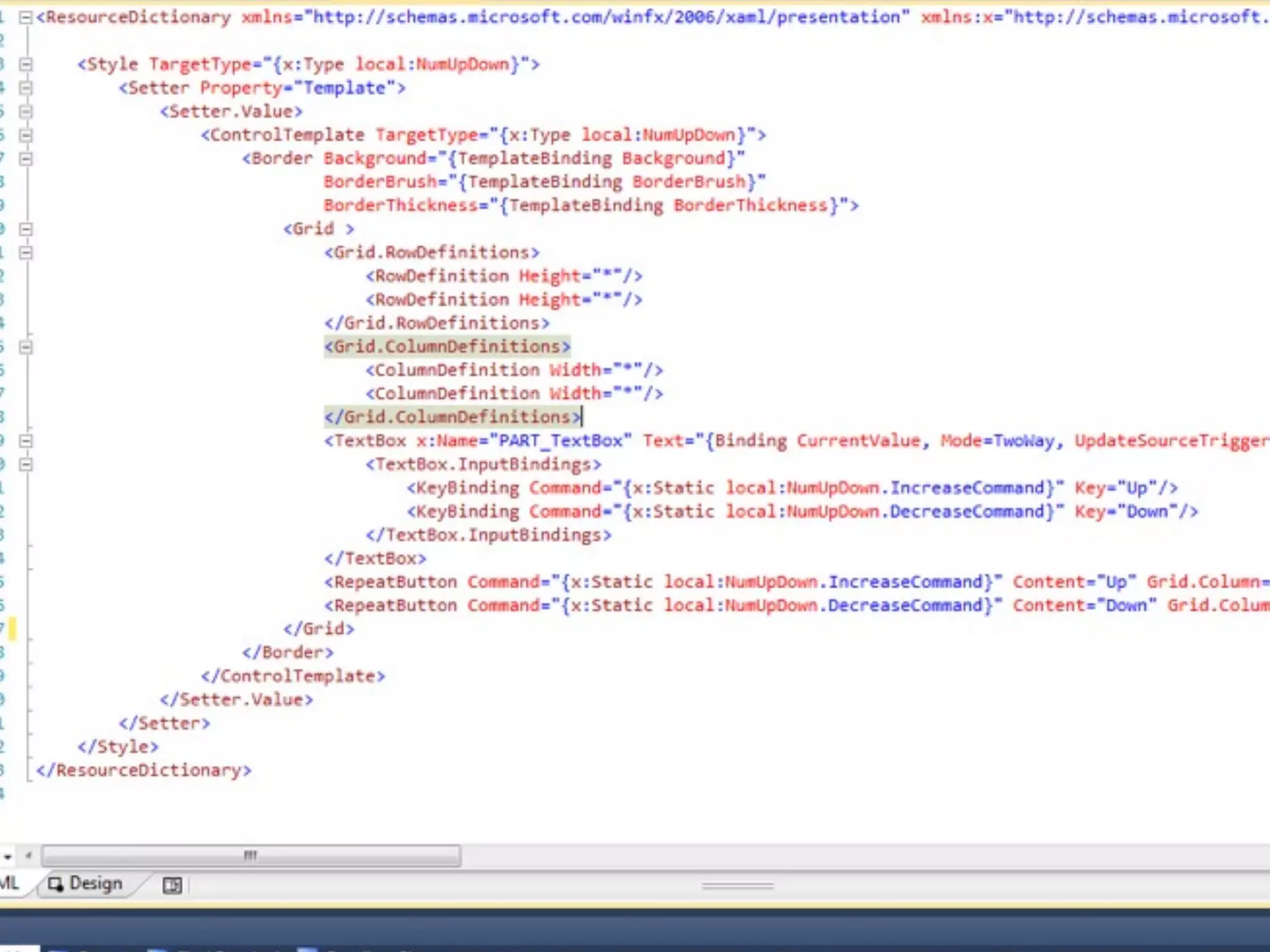
Task: Collapse the Grid element outline node
Action: [x=25, y=229]
